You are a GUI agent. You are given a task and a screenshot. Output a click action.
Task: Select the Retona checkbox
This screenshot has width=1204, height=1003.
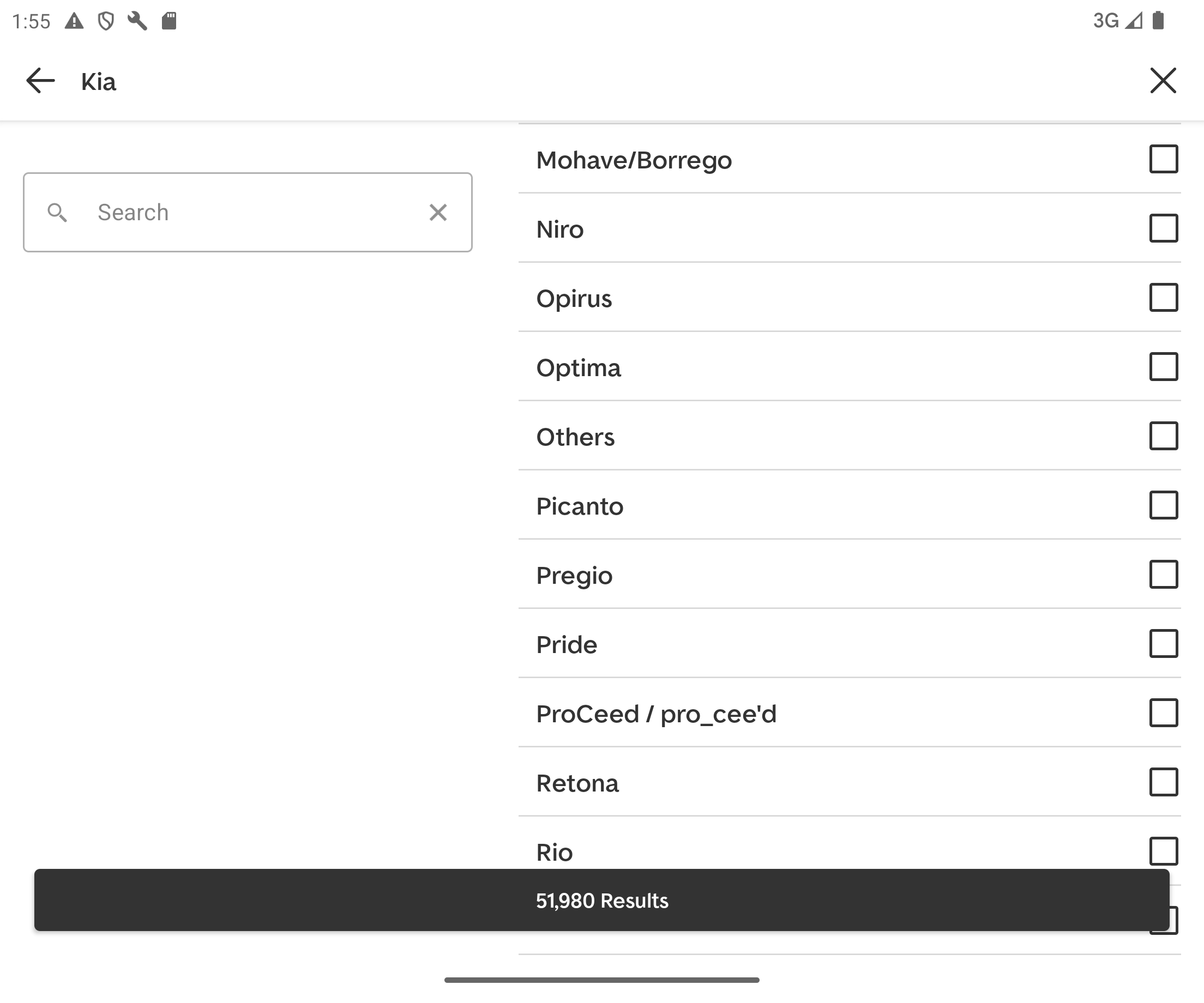pos(1163,782)
